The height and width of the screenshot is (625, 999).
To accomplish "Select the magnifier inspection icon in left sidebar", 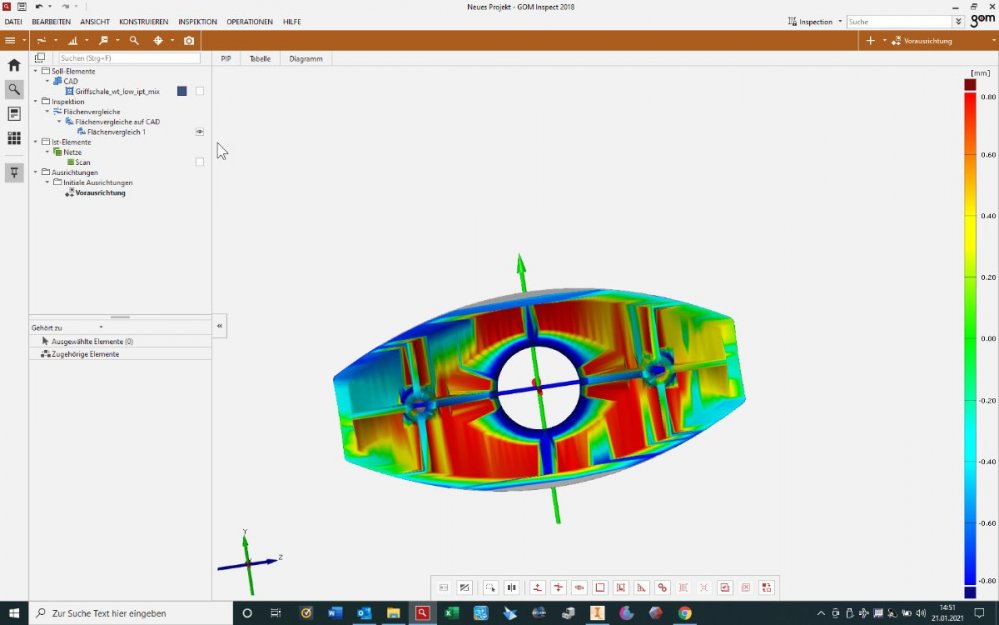I will click(x=14, y=89).
